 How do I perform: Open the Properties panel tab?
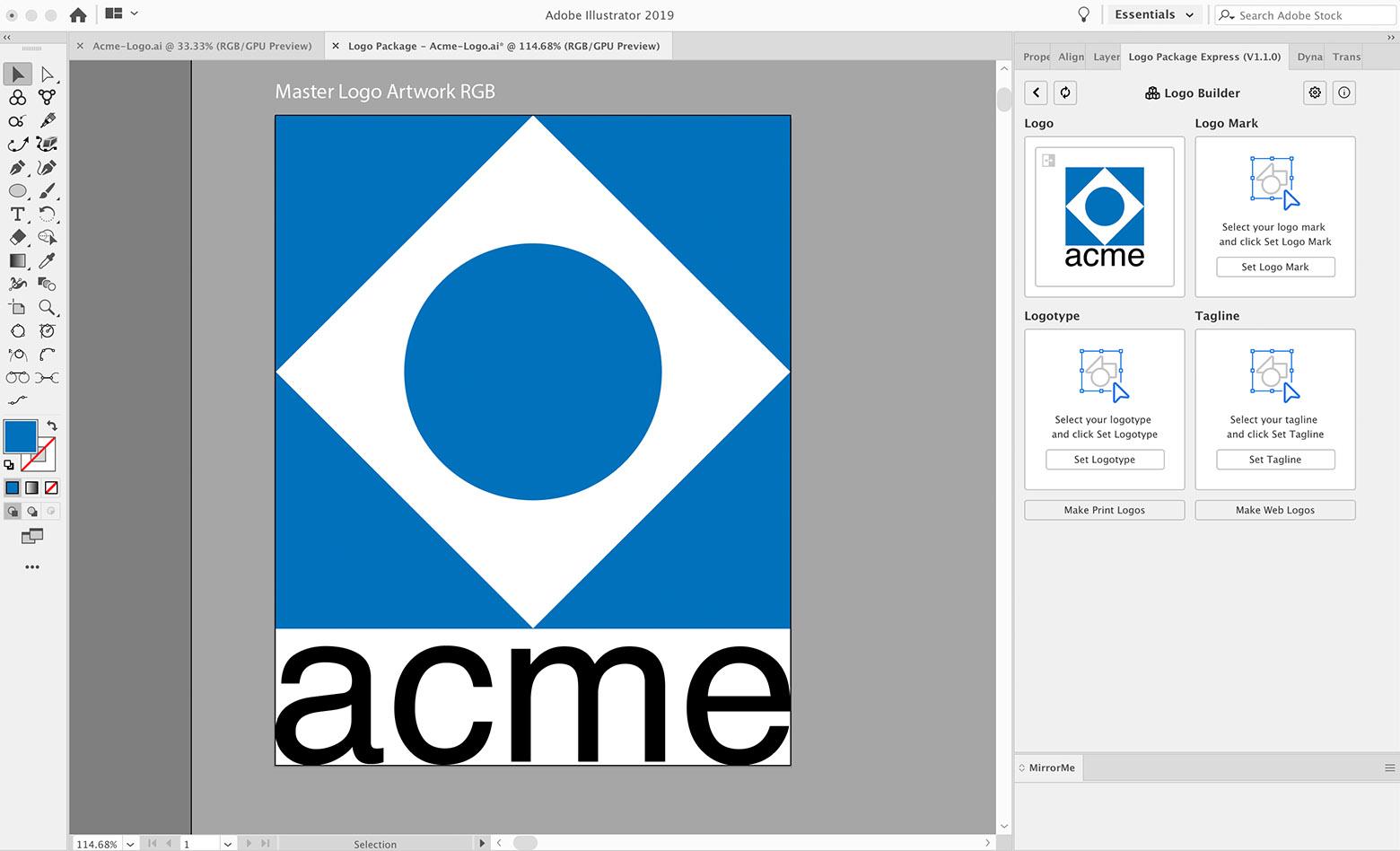coord(1037,57)
